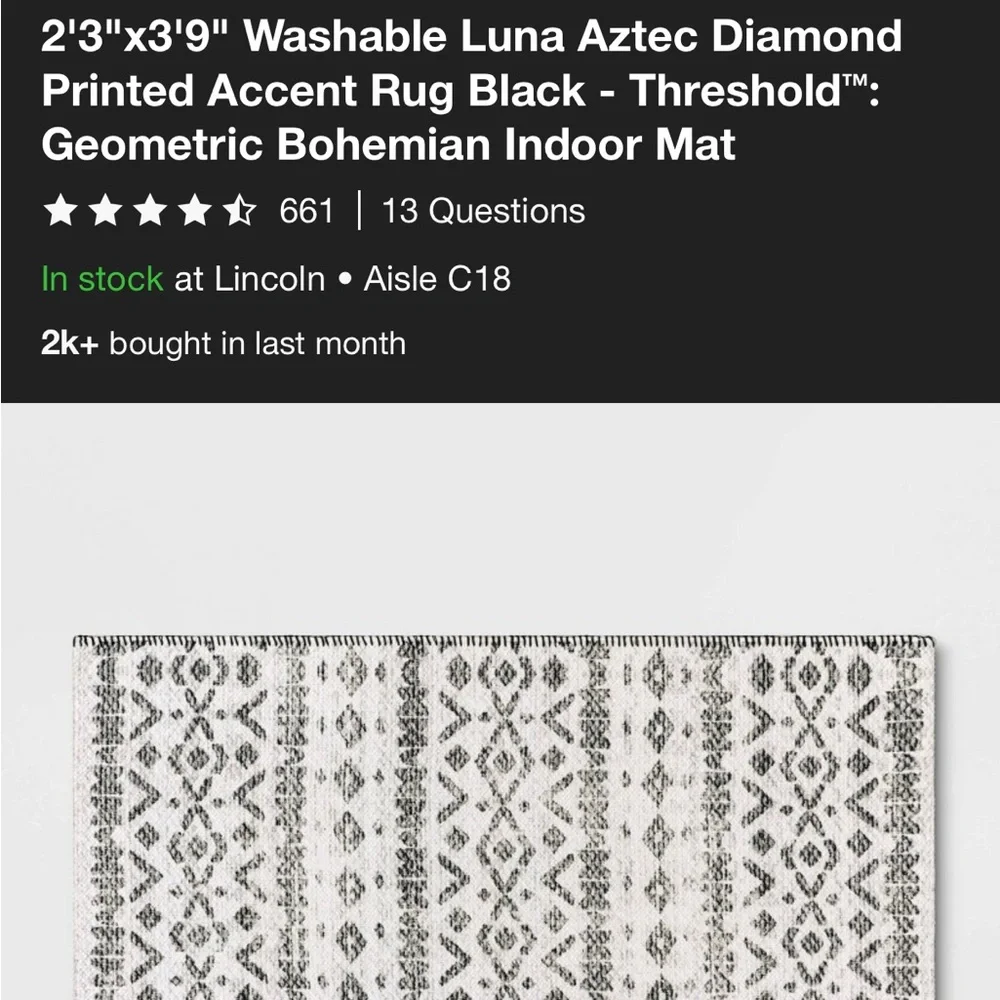Screen dimensions: 1000x1000
Task: Open the 661 ratings count
Action: click(x=306, y=211)
